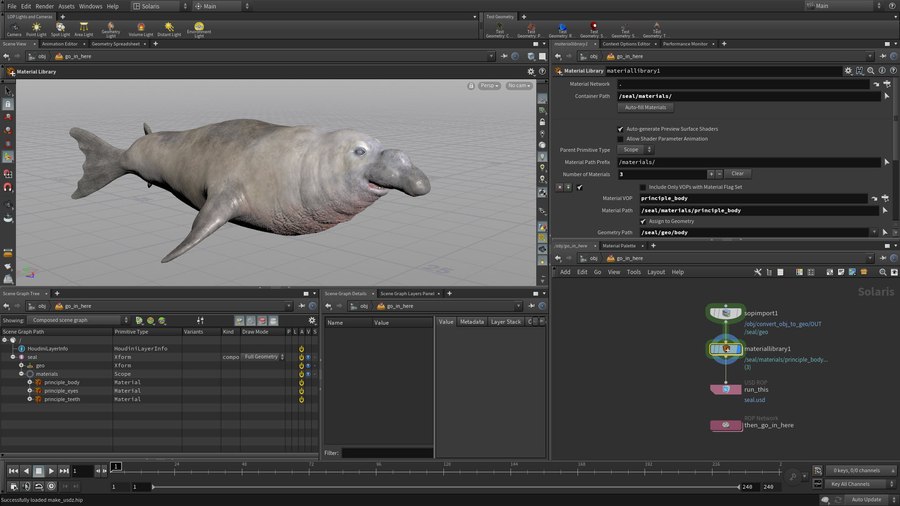Enable Allow Shader Parameter Animation
900x506 pixels.
point(620,139)
